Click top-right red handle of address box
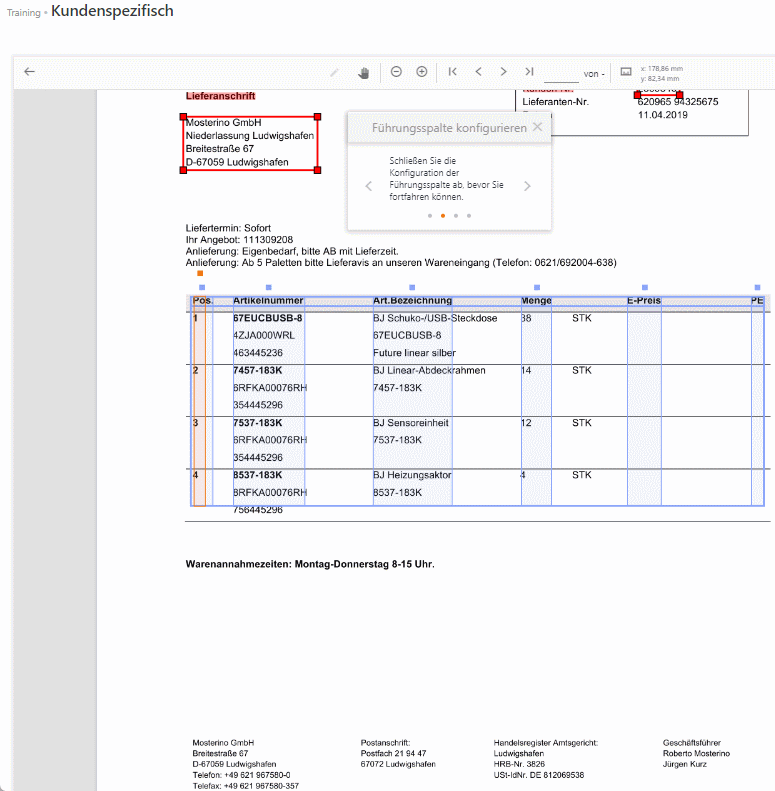This screenshot has height=791, width=775. click(317, 117)
